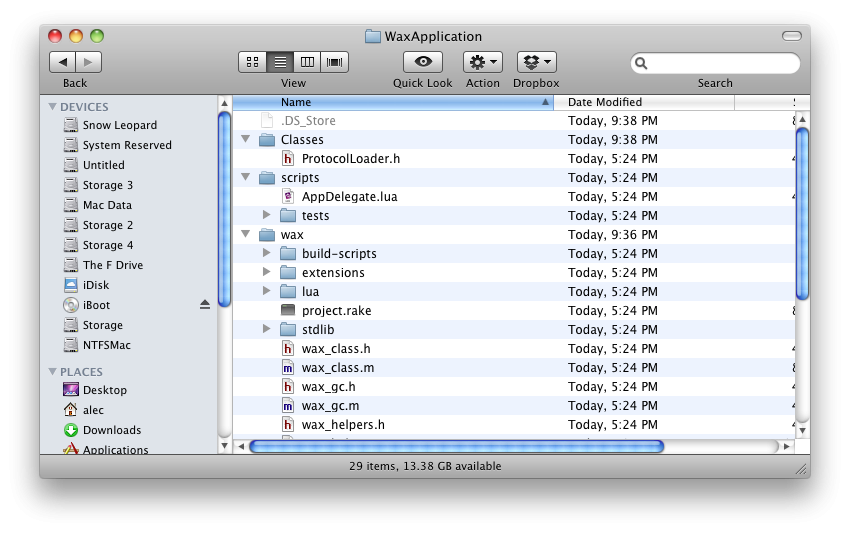Viewport: 850px width, 533px height.
Task: Go forward with the right arrow button
Action: click(x=88, y=62)
